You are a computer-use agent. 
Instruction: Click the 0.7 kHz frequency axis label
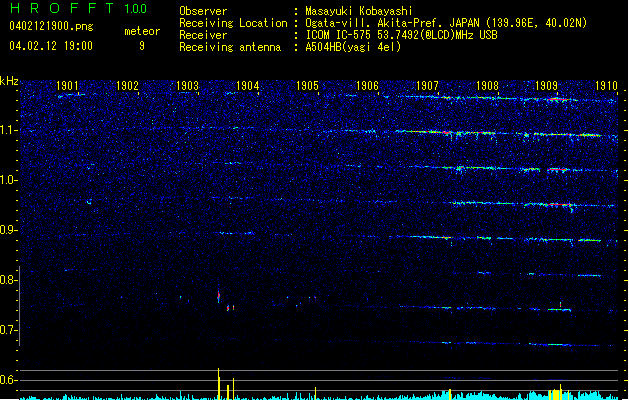pos(8,330)
